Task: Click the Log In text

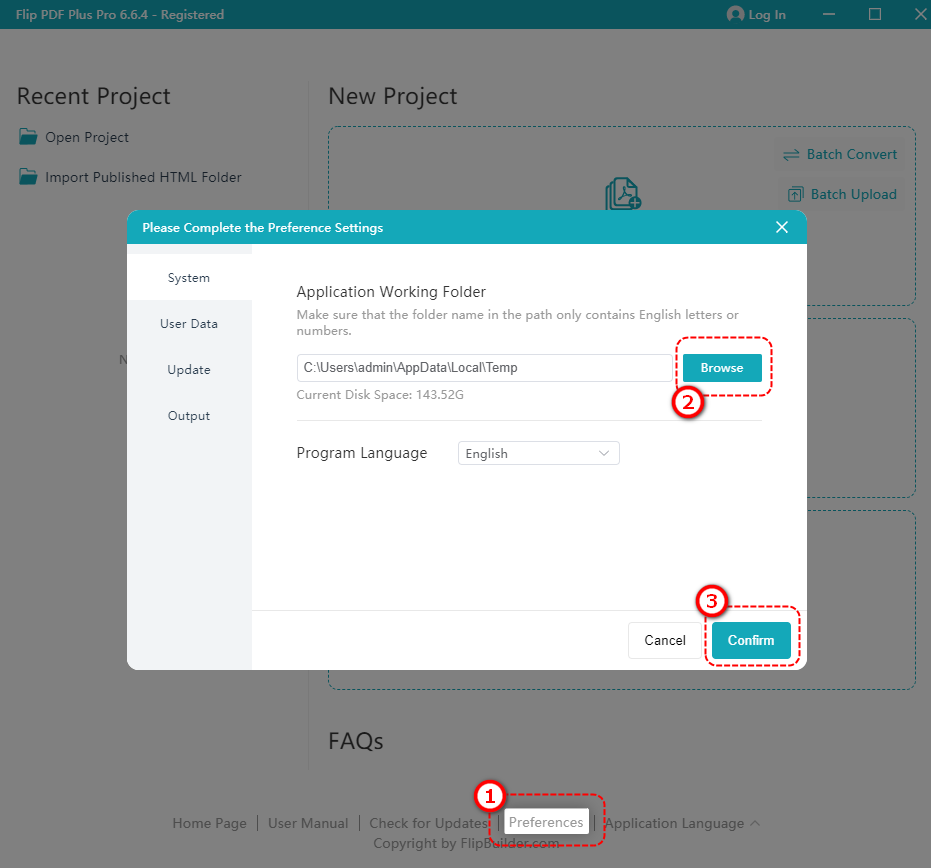Action: (x=767, y=15)
